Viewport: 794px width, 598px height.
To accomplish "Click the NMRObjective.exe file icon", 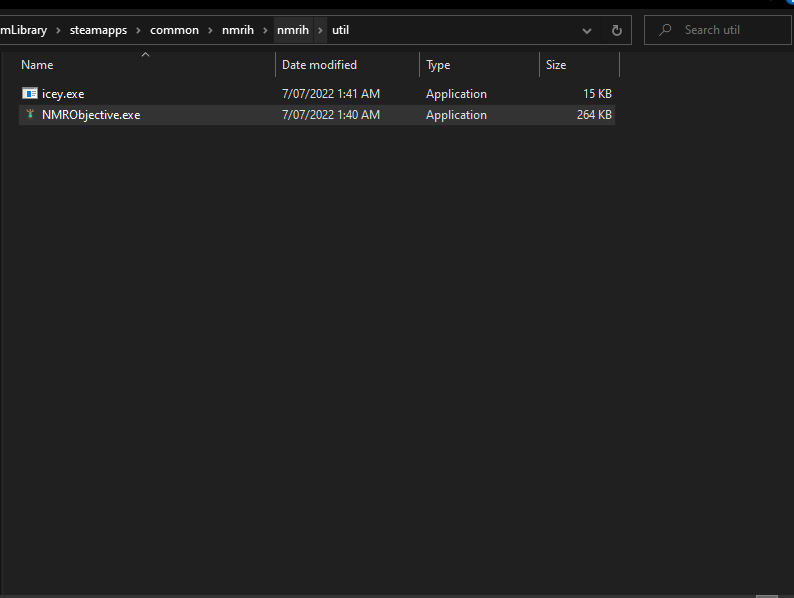I will click(x=30, y=114).
